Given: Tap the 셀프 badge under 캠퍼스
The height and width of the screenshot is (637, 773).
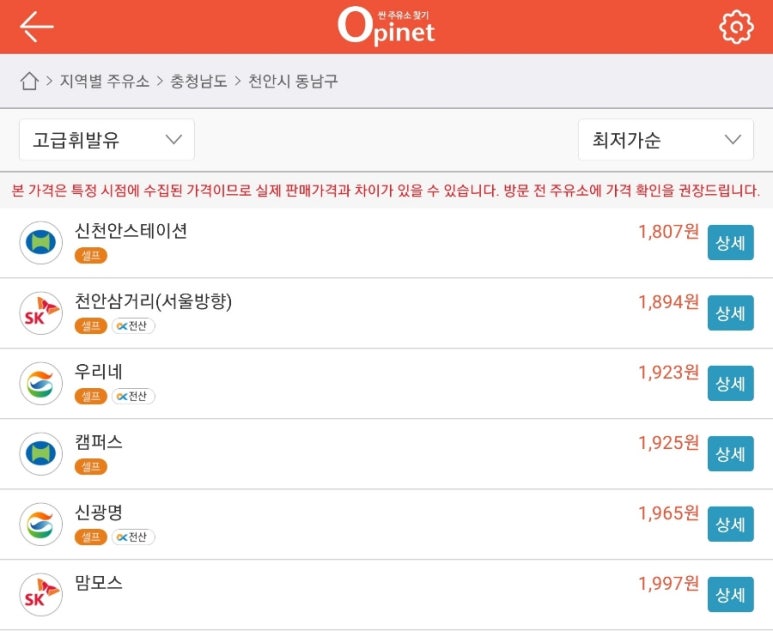Looking at the screenshot, I should 91,467.
